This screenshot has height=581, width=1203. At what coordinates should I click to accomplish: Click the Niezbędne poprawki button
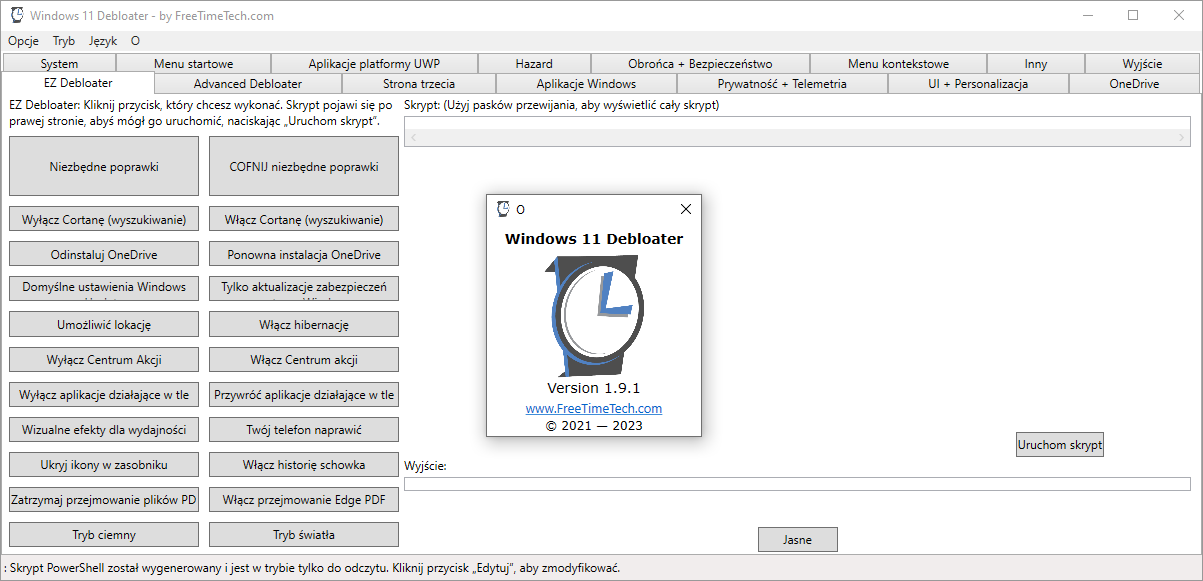pos(104,167)
